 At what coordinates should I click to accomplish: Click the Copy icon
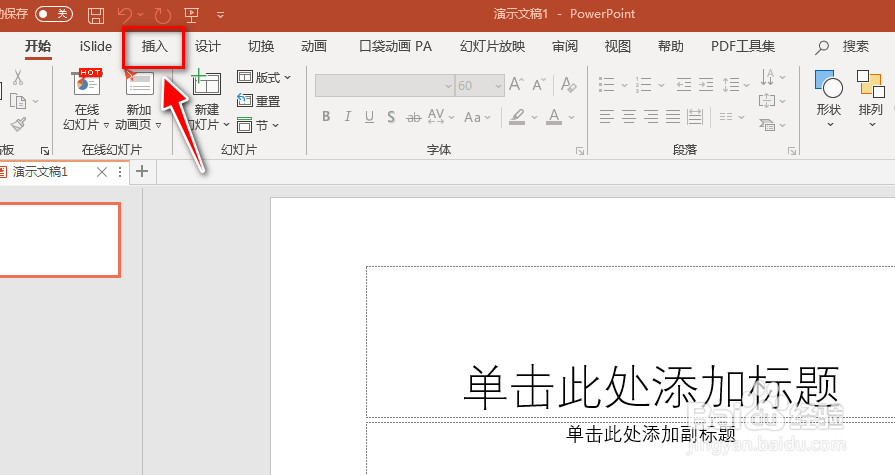(18, 101)
